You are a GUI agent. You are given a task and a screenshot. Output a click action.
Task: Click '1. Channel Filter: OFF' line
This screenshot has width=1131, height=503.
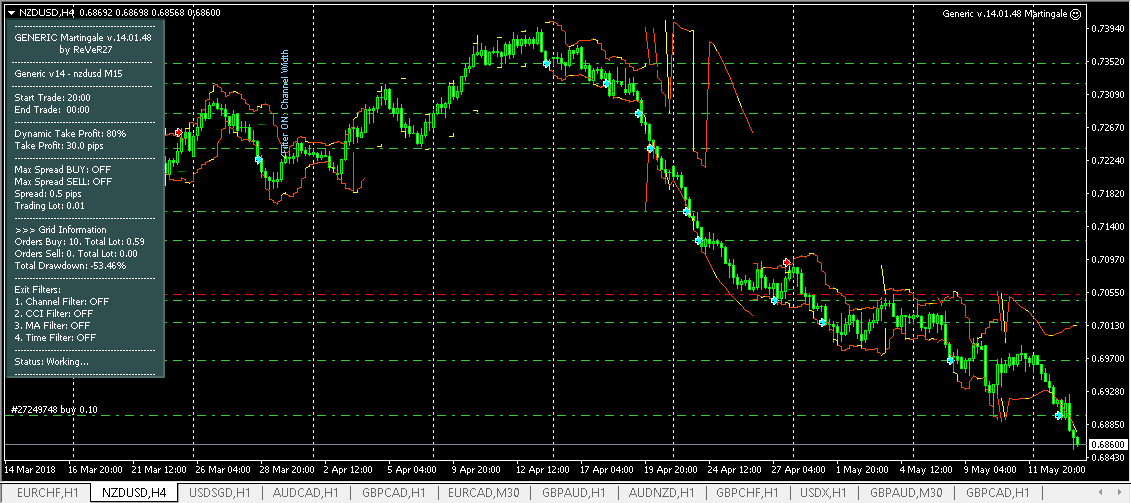61,302
